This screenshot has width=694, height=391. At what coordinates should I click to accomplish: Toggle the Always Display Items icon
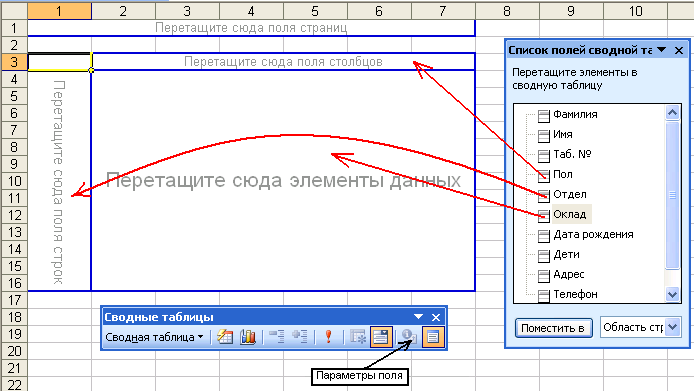tap(381, 337)
